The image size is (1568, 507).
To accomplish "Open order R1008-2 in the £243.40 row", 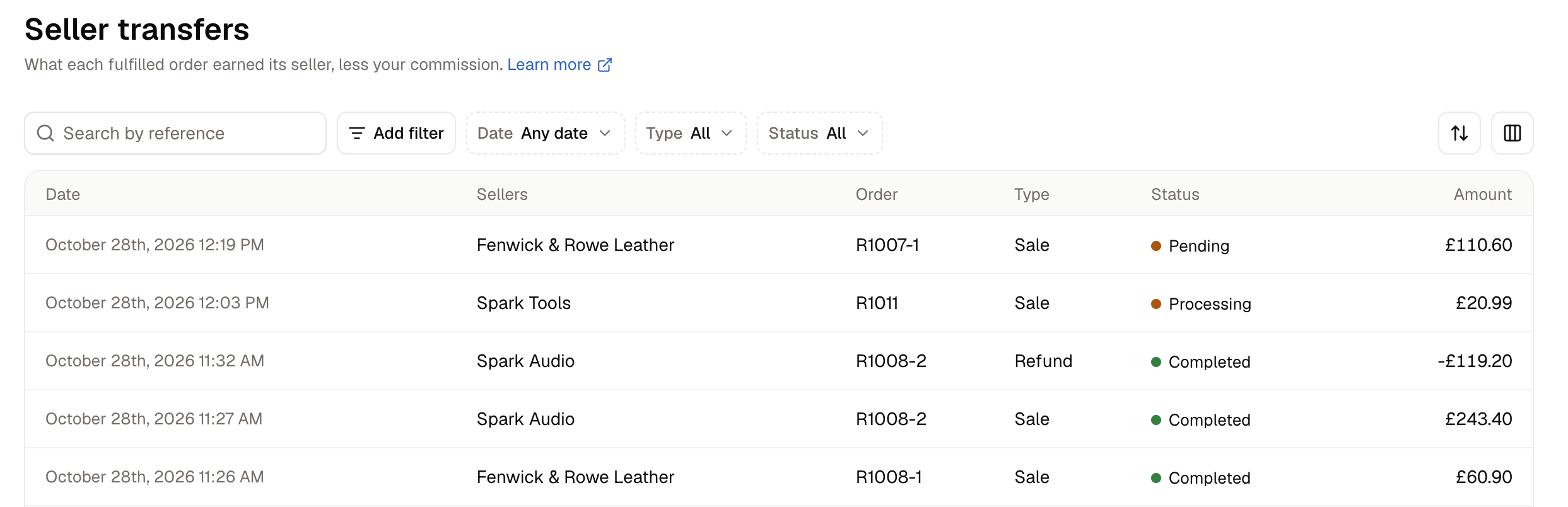I will click(x=891, y=419).
